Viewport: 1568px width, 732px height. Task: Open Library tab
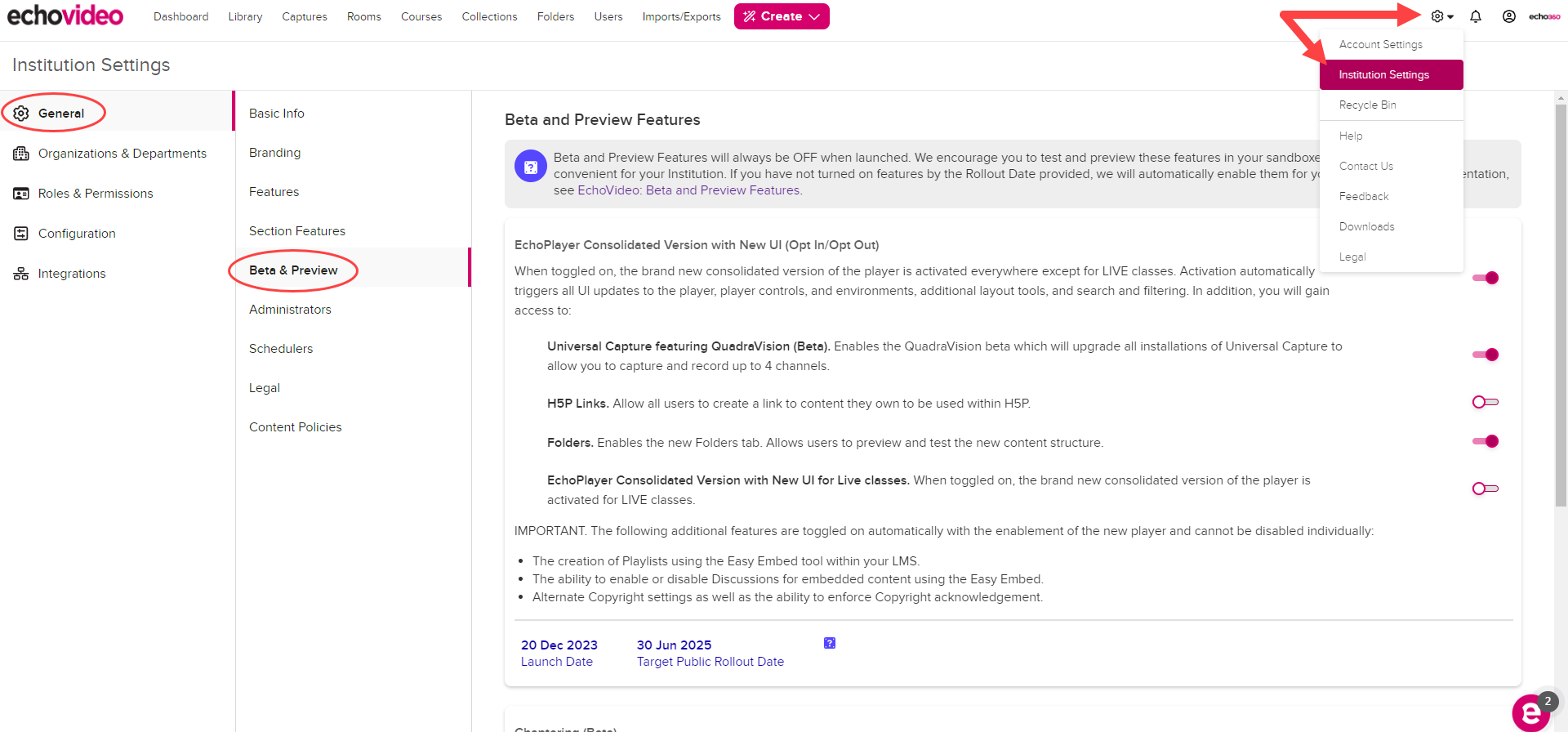pyautogui.click(x=245, y=16)
